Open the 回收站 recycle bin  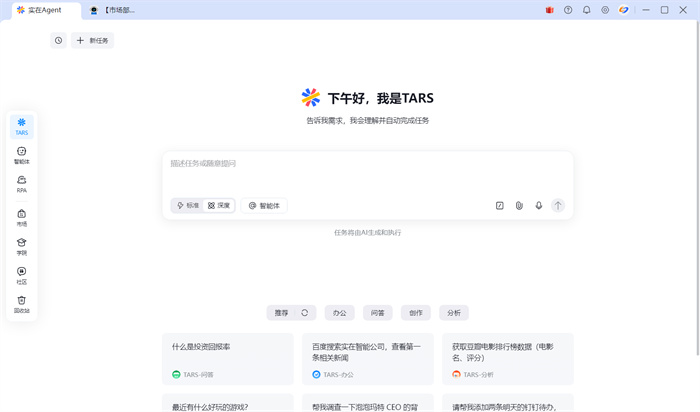coord(21,304)
